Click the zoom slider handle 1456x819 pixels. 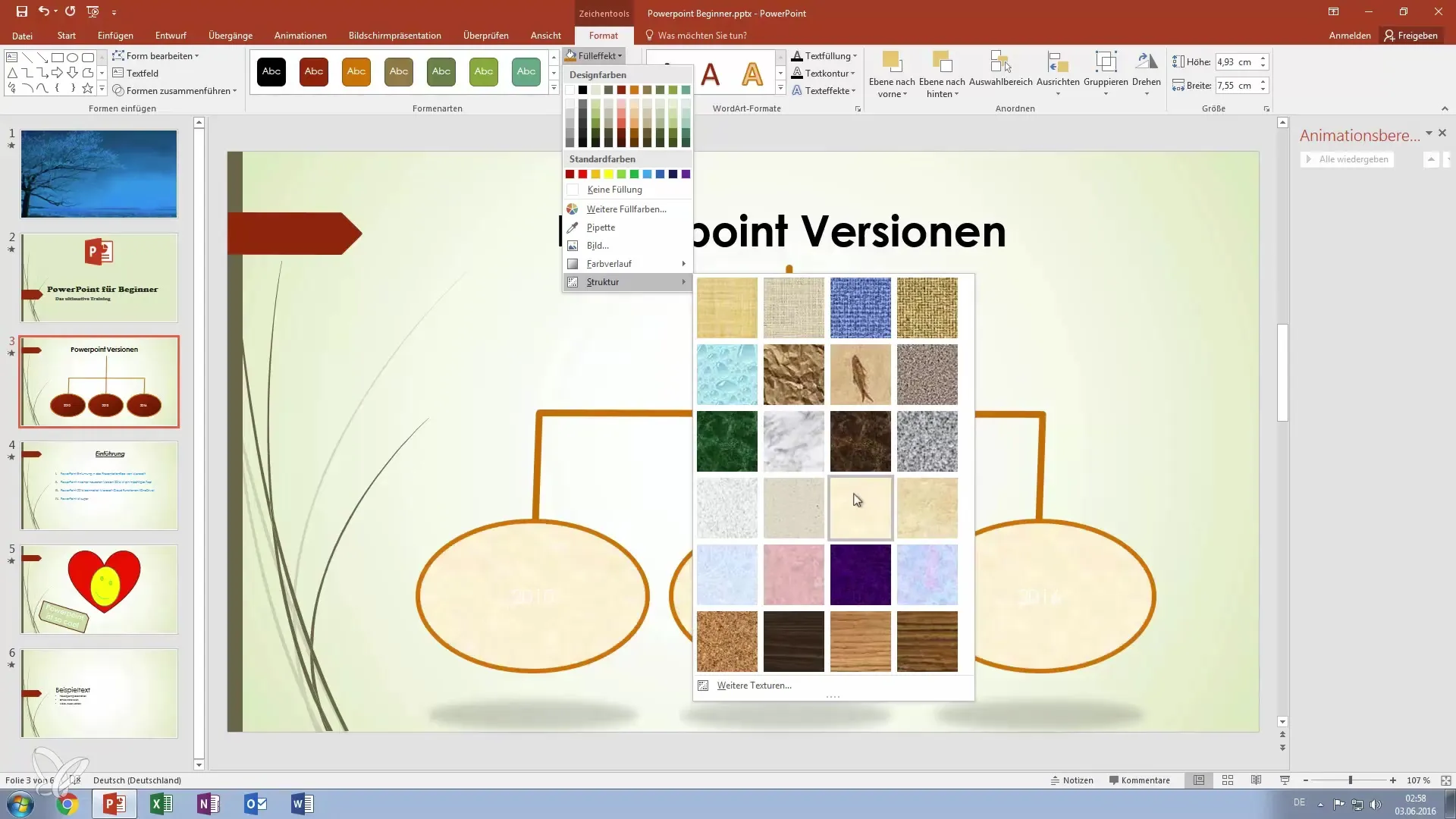point(1350,780)
